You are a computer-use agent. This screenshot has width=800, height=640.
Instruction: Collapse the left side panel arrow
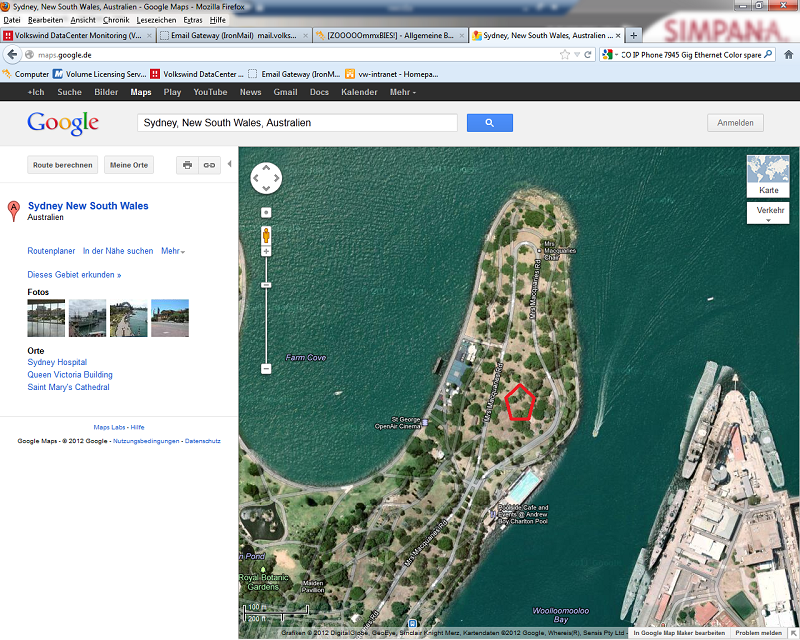230,164
